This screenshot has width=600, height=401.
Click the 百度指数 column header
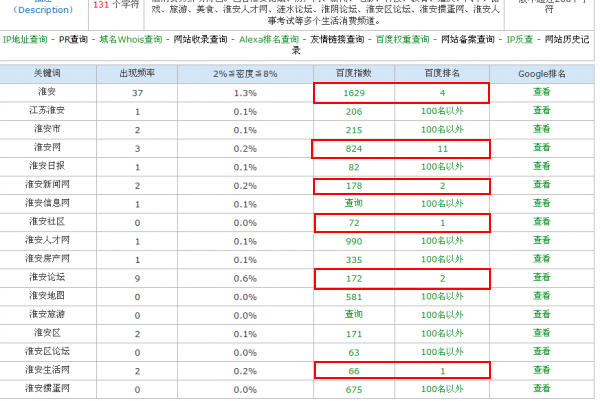pos(353,74)
